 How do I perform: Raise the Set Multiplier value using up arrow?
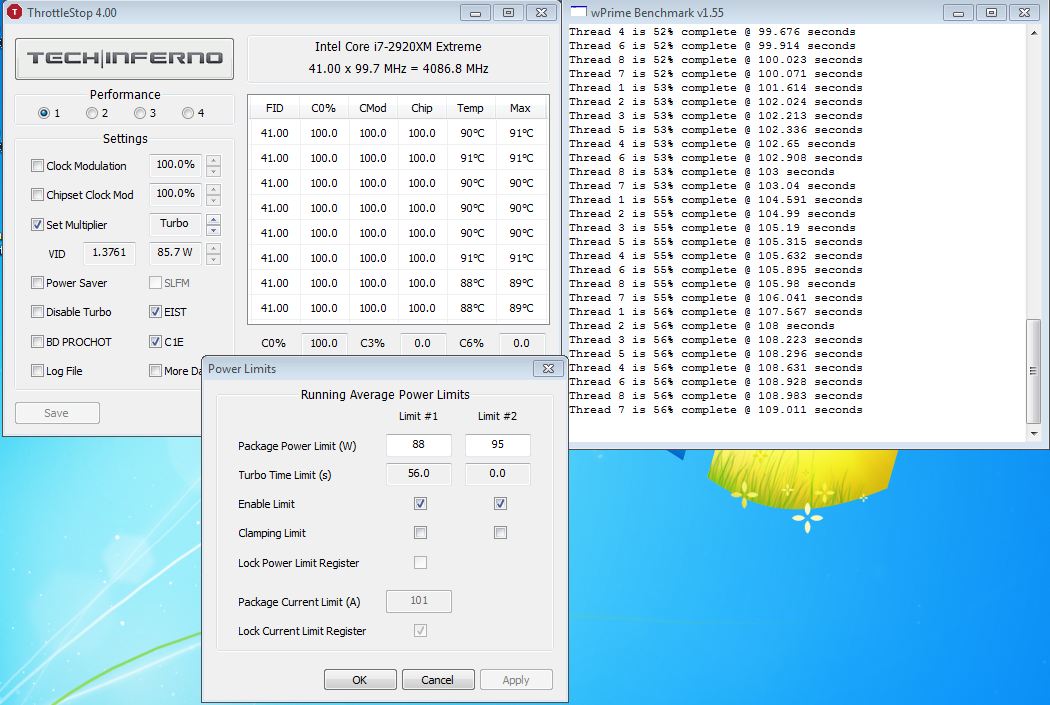tap(214, 219)
